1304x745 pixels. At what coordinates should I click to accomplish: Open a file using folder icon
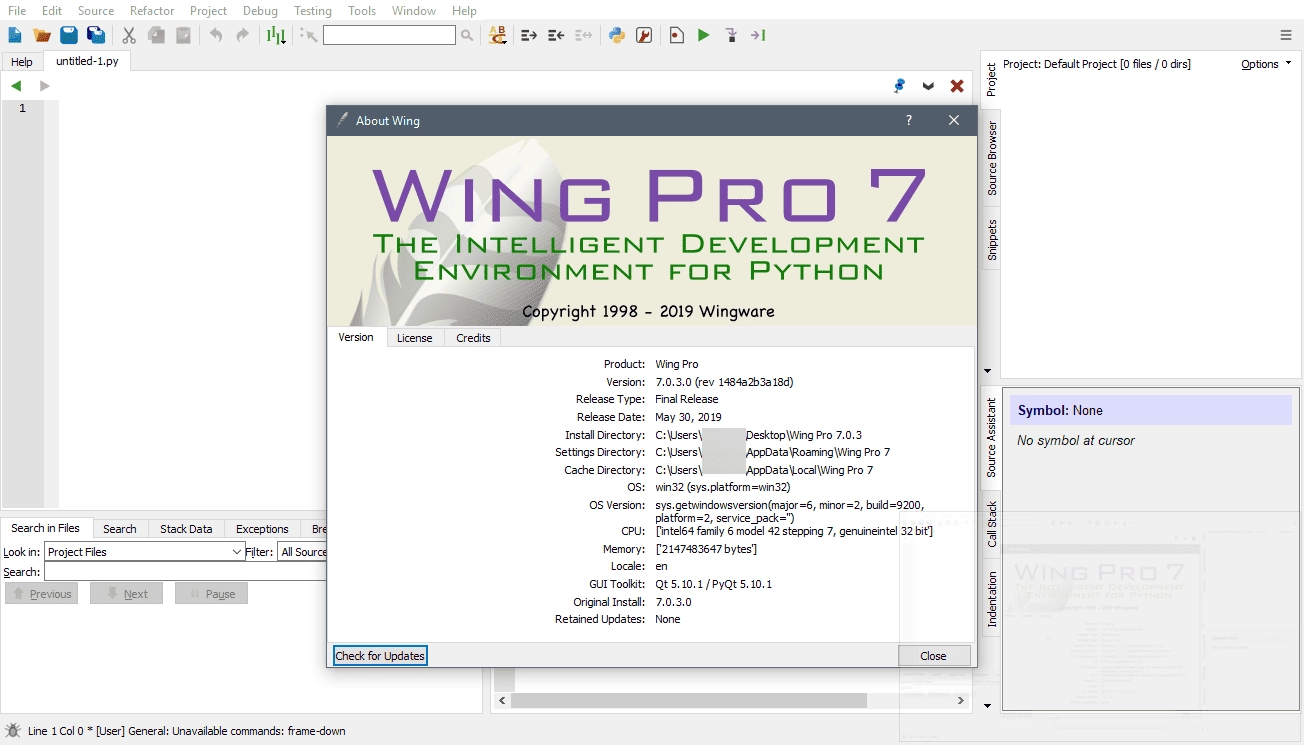[x=42, y=35]
